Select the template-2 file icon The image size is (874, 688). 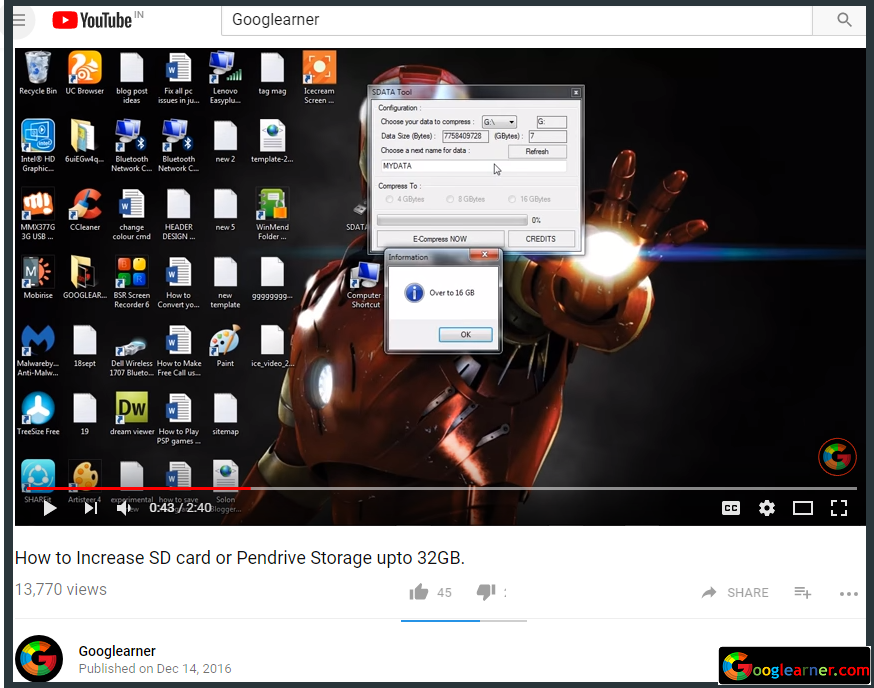tap(272, 142)
